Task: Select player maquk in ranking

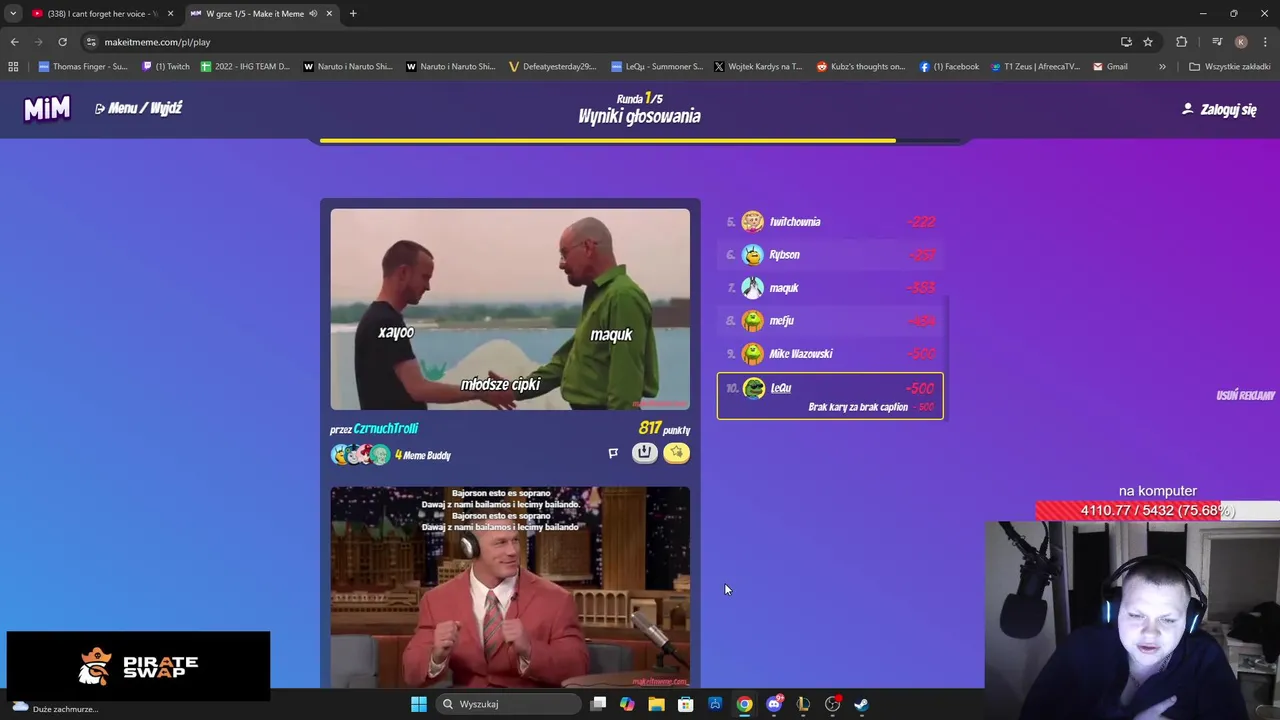Action: [x=830, y=288]
